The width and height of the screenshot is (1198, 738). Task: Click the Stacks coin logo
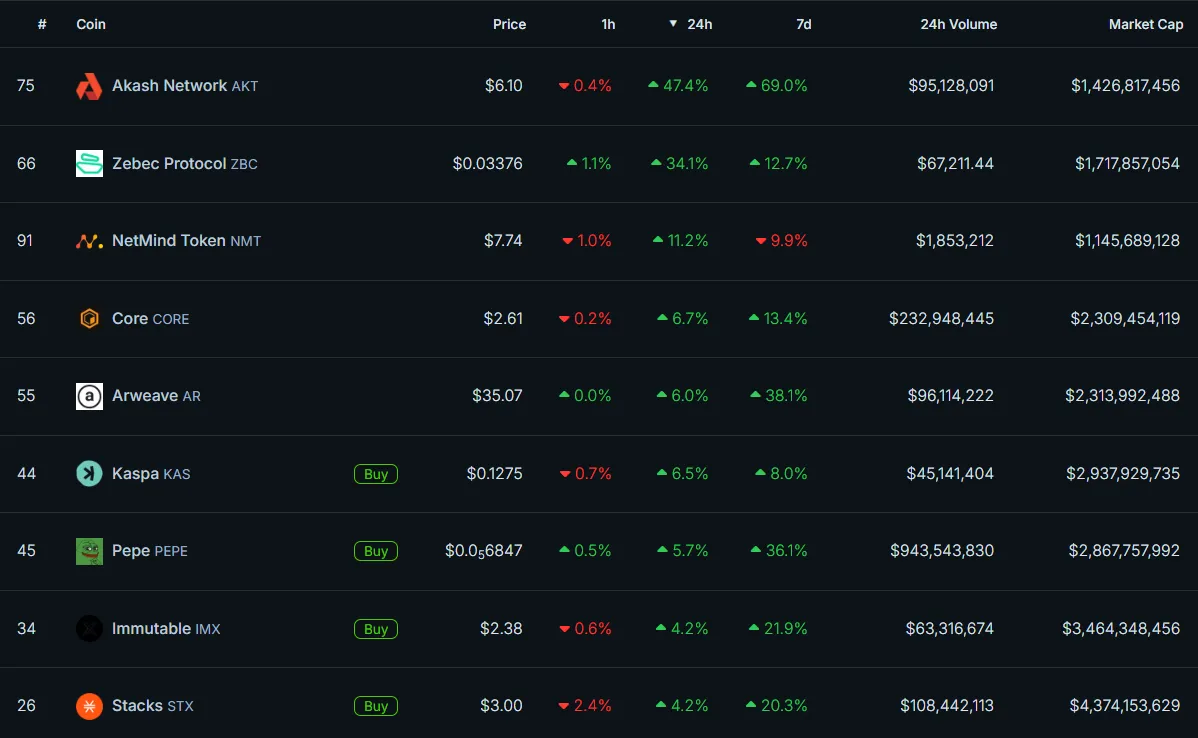[x=89, y=706]
